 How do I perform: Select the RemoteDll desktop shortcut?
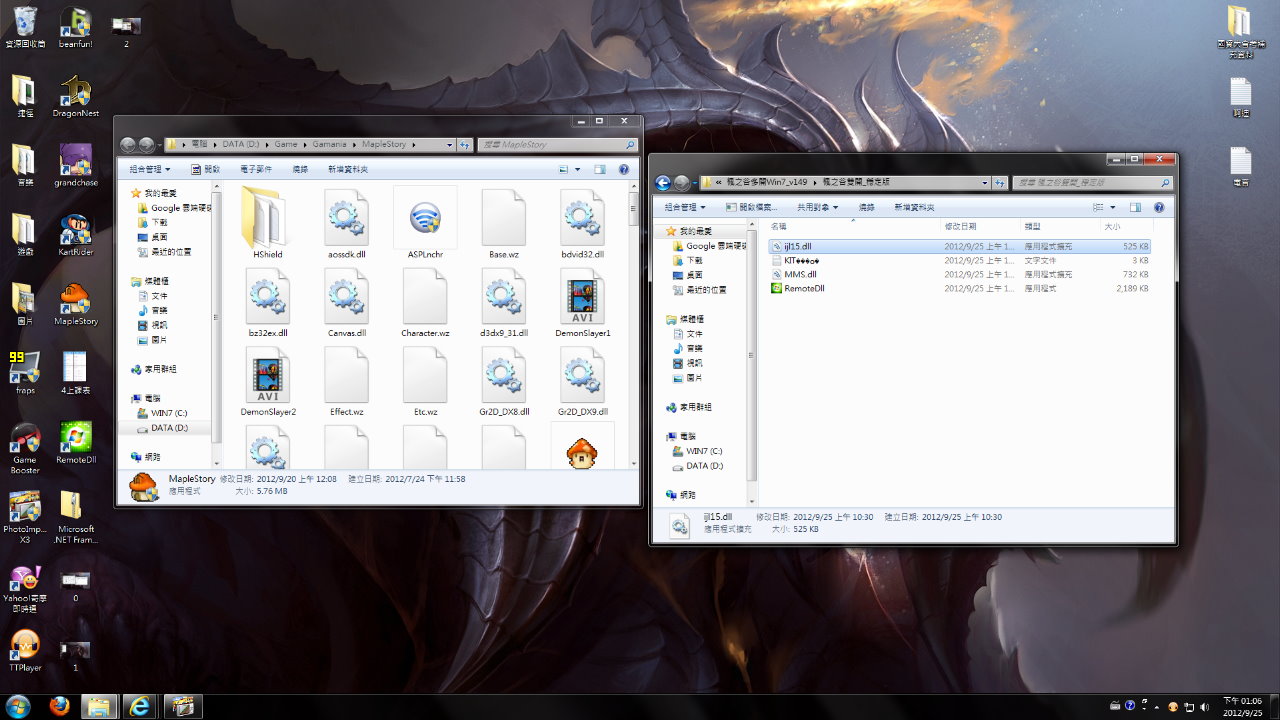(x=75, y=442)
